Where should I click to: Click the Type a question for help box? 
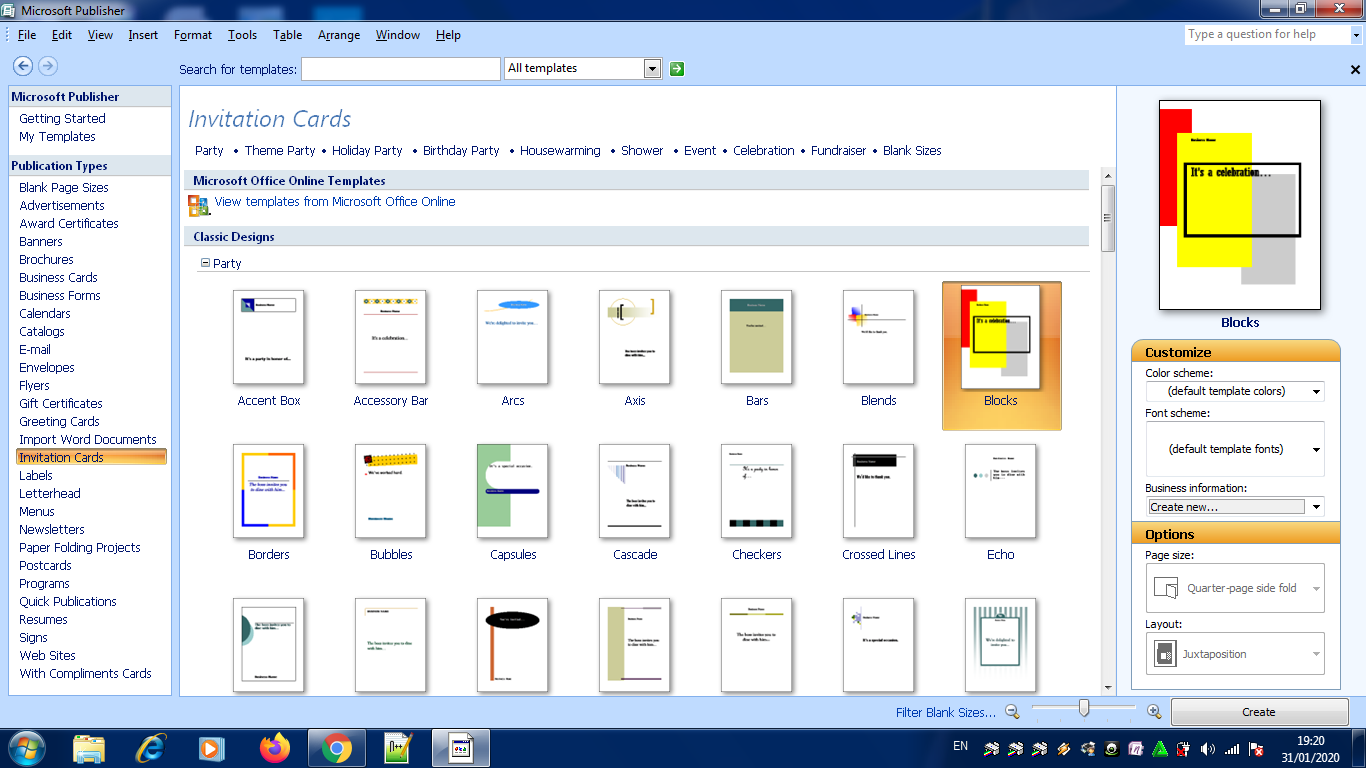[1267, 35]
